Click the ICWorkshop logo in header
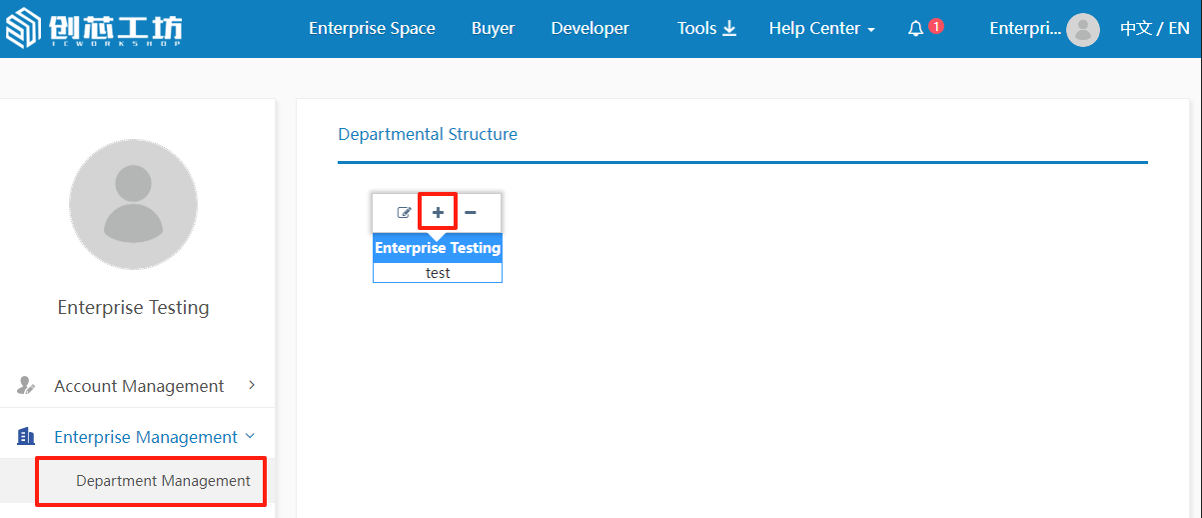The width and height of the screenshot is (1202, 518). (x=94, y=29)
